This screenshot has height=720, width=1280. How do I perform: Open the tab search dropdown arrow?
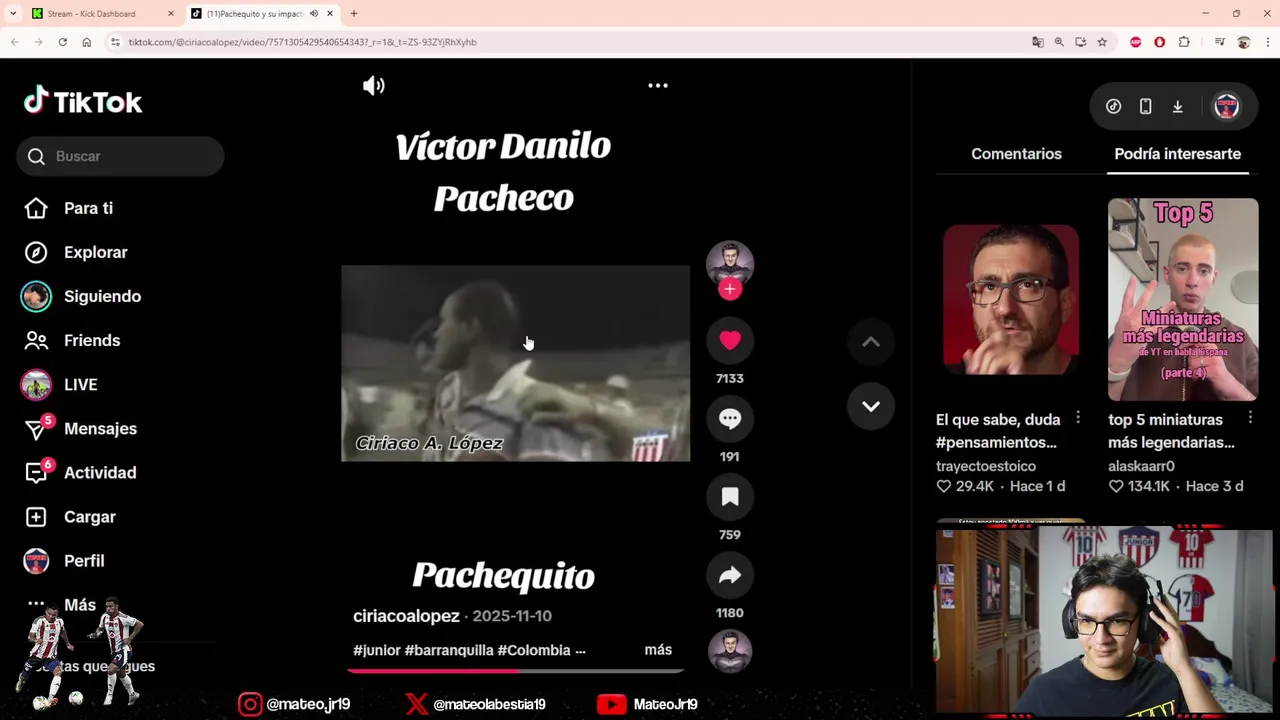(x=13, y=14)
